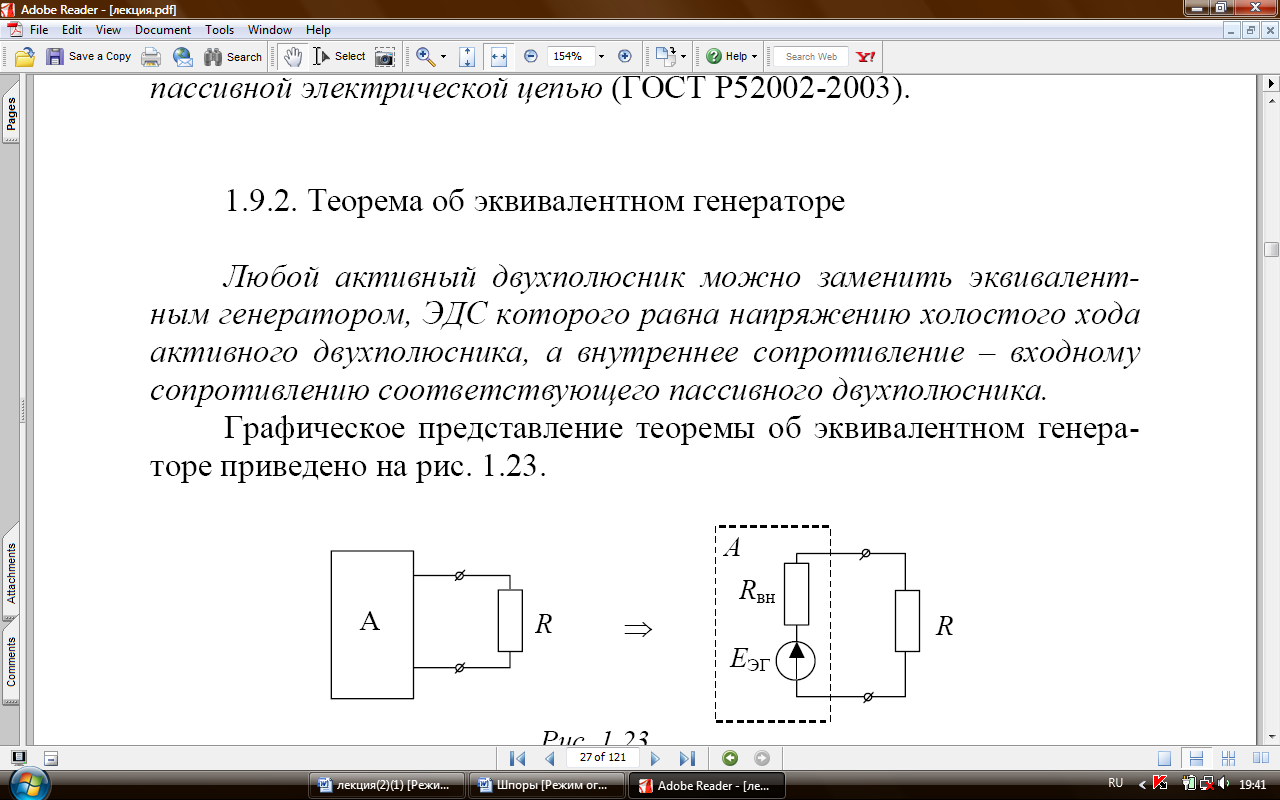This screenshot has width=1280, height=800.
Task: Switch to Шпоры Word taskbar button
Action: pos(546,785)
